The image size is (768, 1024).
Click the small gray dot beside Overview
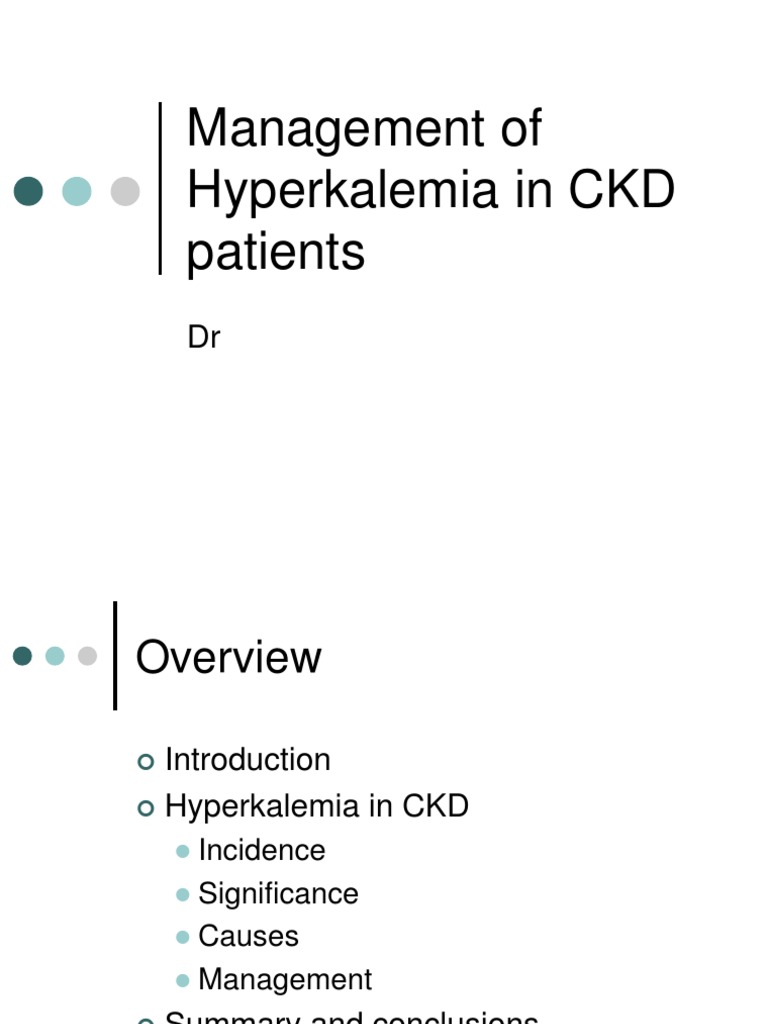[x=88, y=656]
